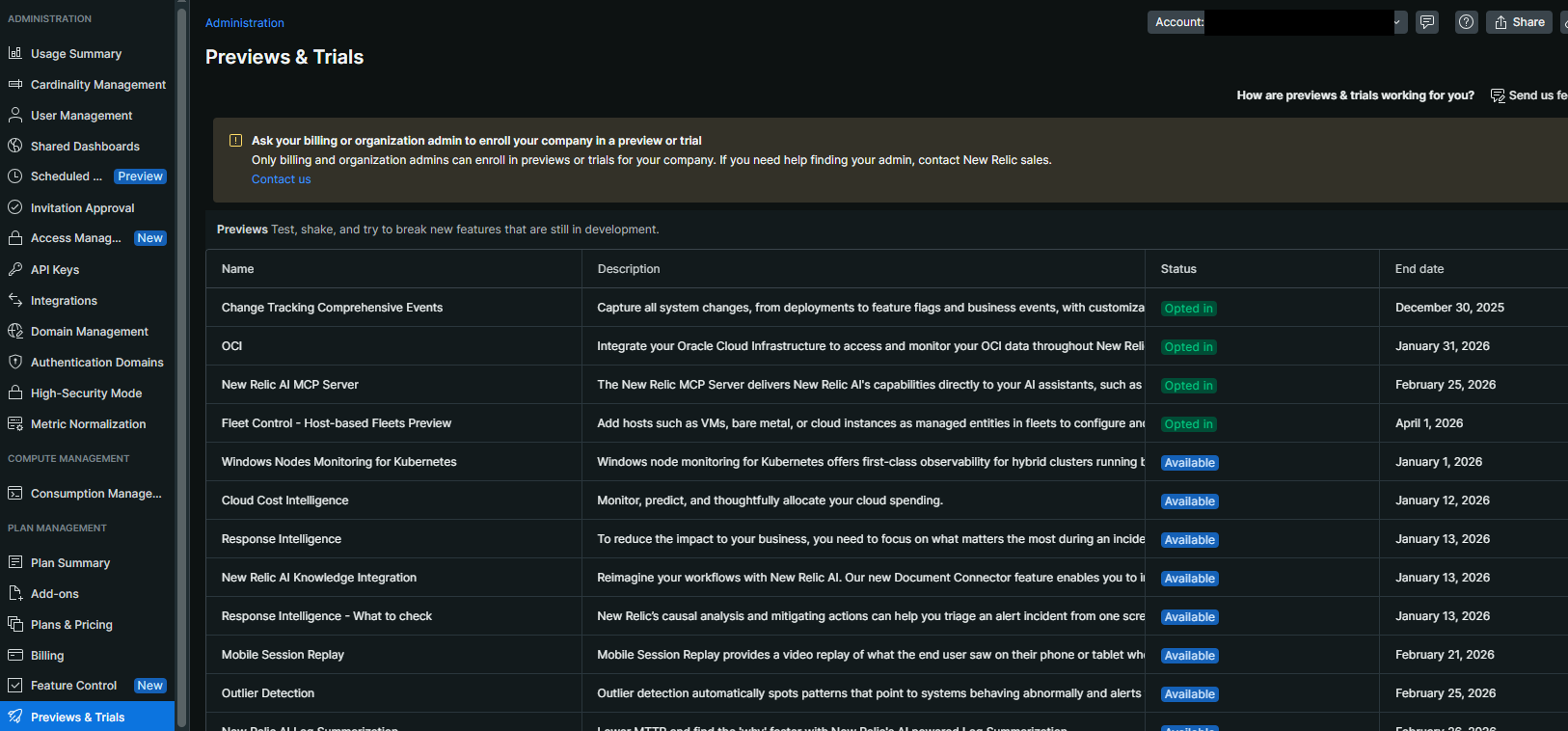Click the API Keys key icon
This screenshot has height=731, width=1568.
(x=15, y=269)
